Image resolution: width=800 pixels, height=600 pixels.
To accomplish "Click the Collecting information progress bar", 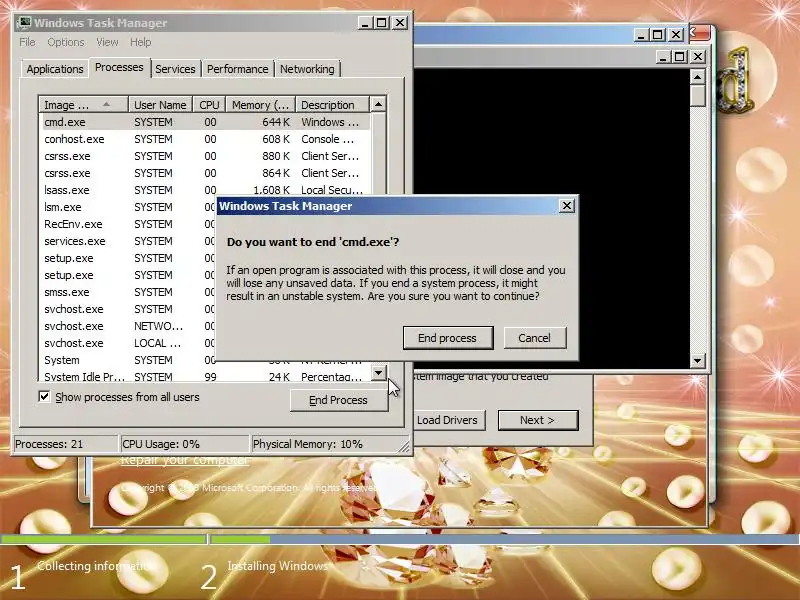I will [104, 539].
